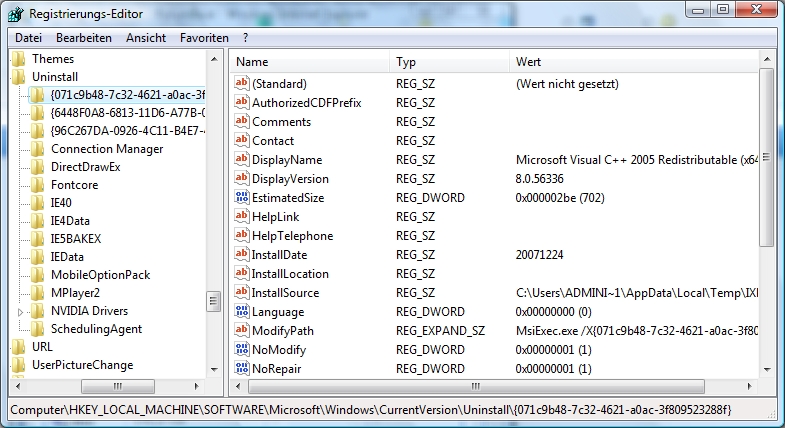Select the {071c9b48-7c32-4621 key label
Image resolution: width=785 pixels, height=428 pixels.
[x=128, y=95]
